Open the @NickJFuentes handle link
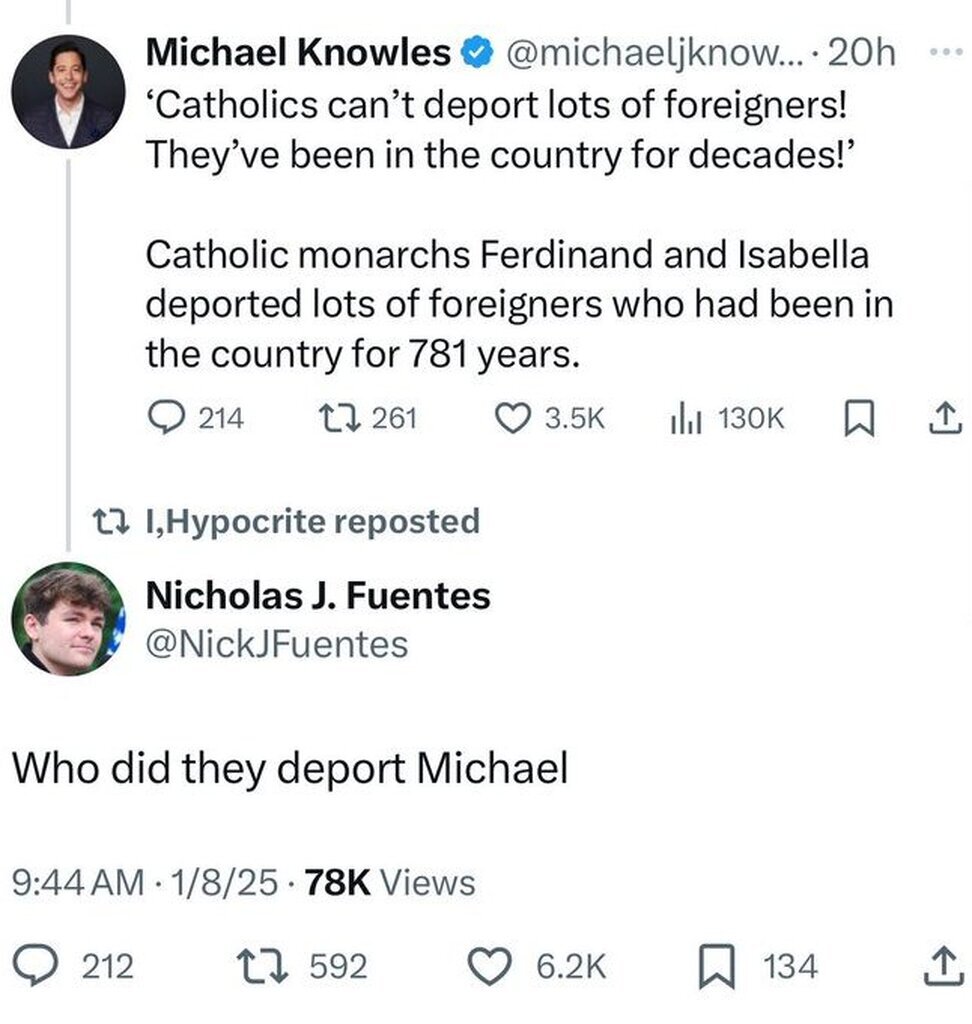Viewport: 972px width, 1024px height. pos(277,644)
